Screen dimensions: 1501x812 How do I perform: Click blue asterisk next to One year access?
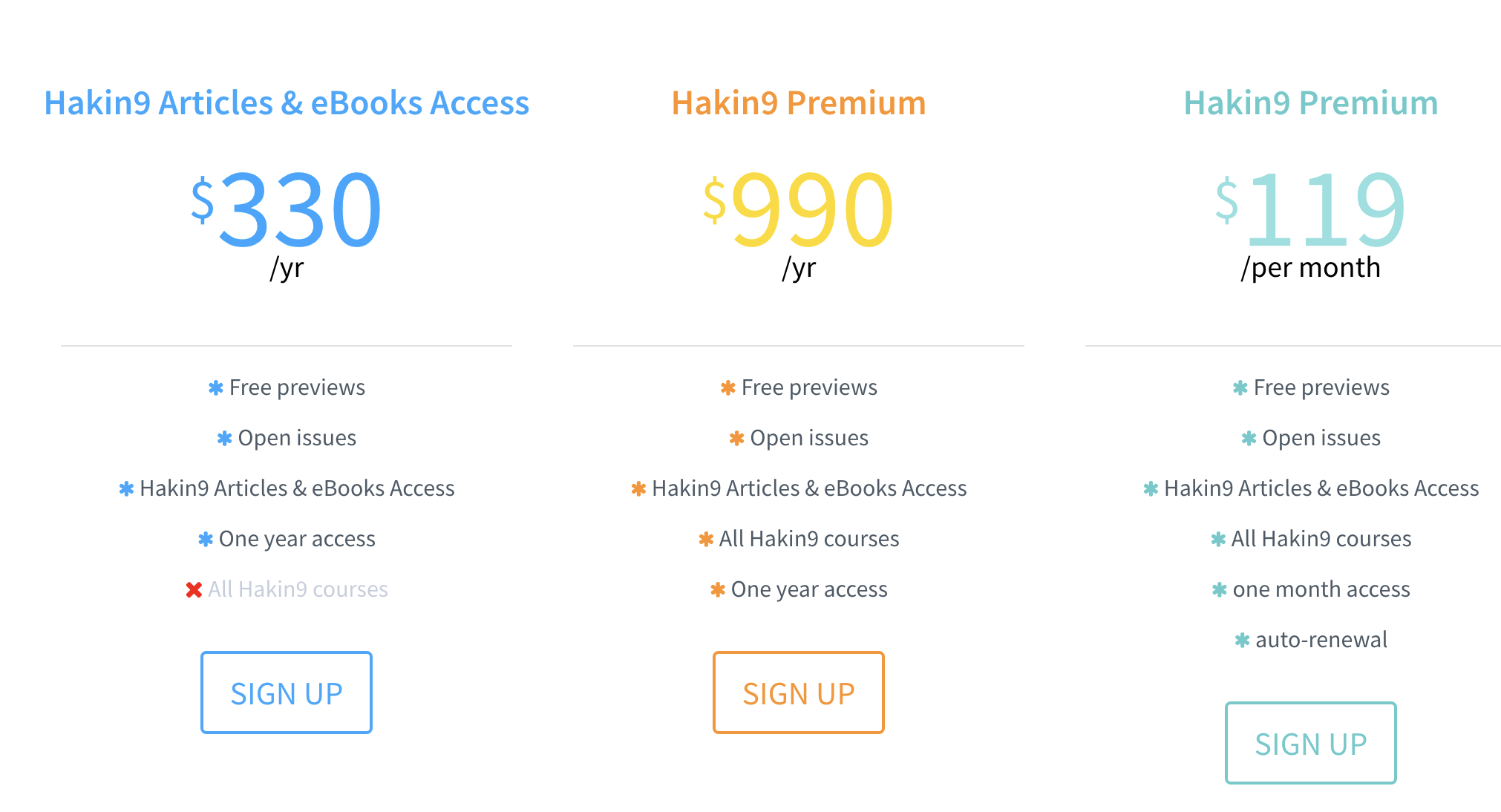click(x=206, y=540)
